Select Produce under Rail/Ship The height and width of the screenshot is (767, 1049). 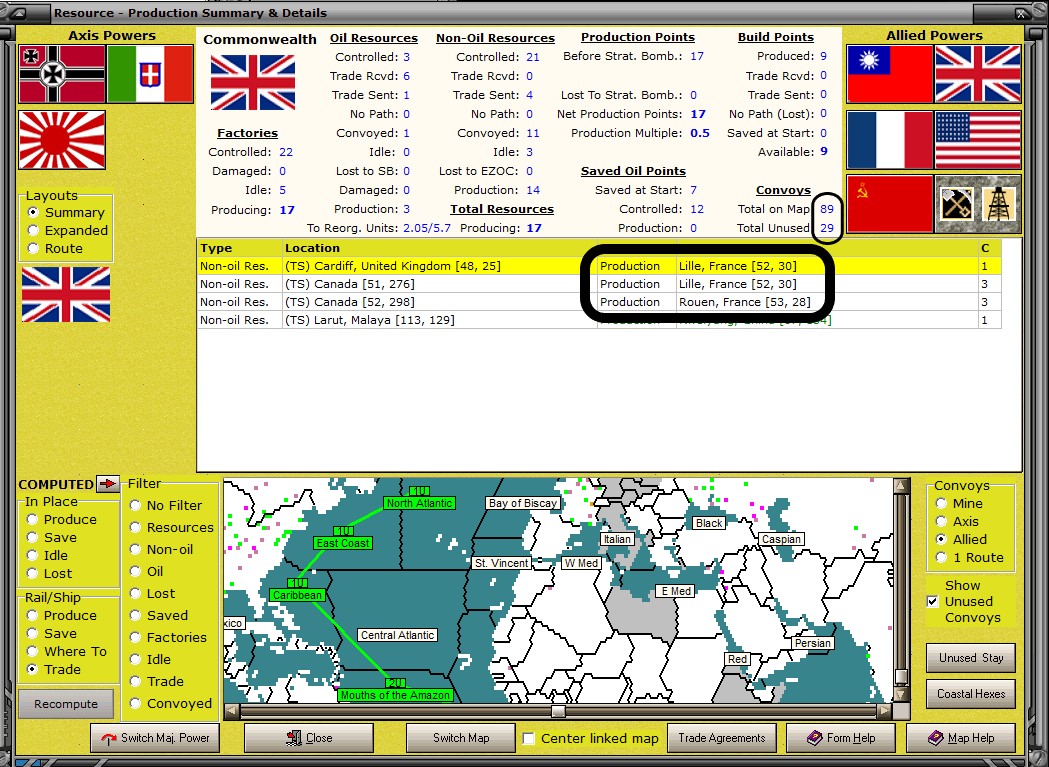tap(62, 615)
